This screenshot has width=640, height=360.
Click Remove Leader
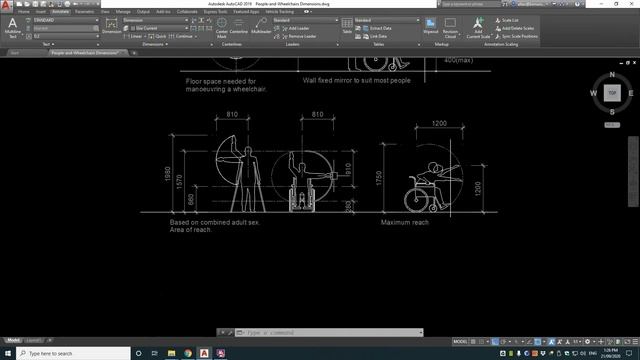coord(298,36)
